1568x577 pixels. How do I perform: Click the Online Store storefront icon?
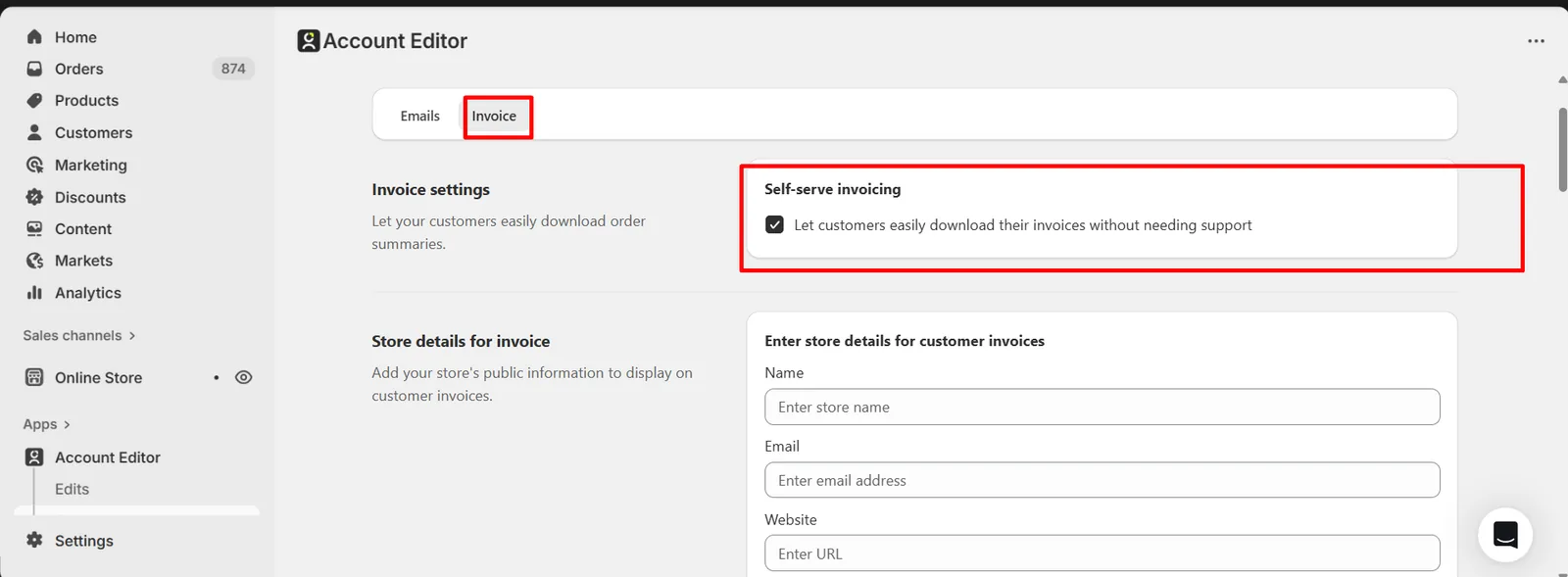(x=34, y=377)
